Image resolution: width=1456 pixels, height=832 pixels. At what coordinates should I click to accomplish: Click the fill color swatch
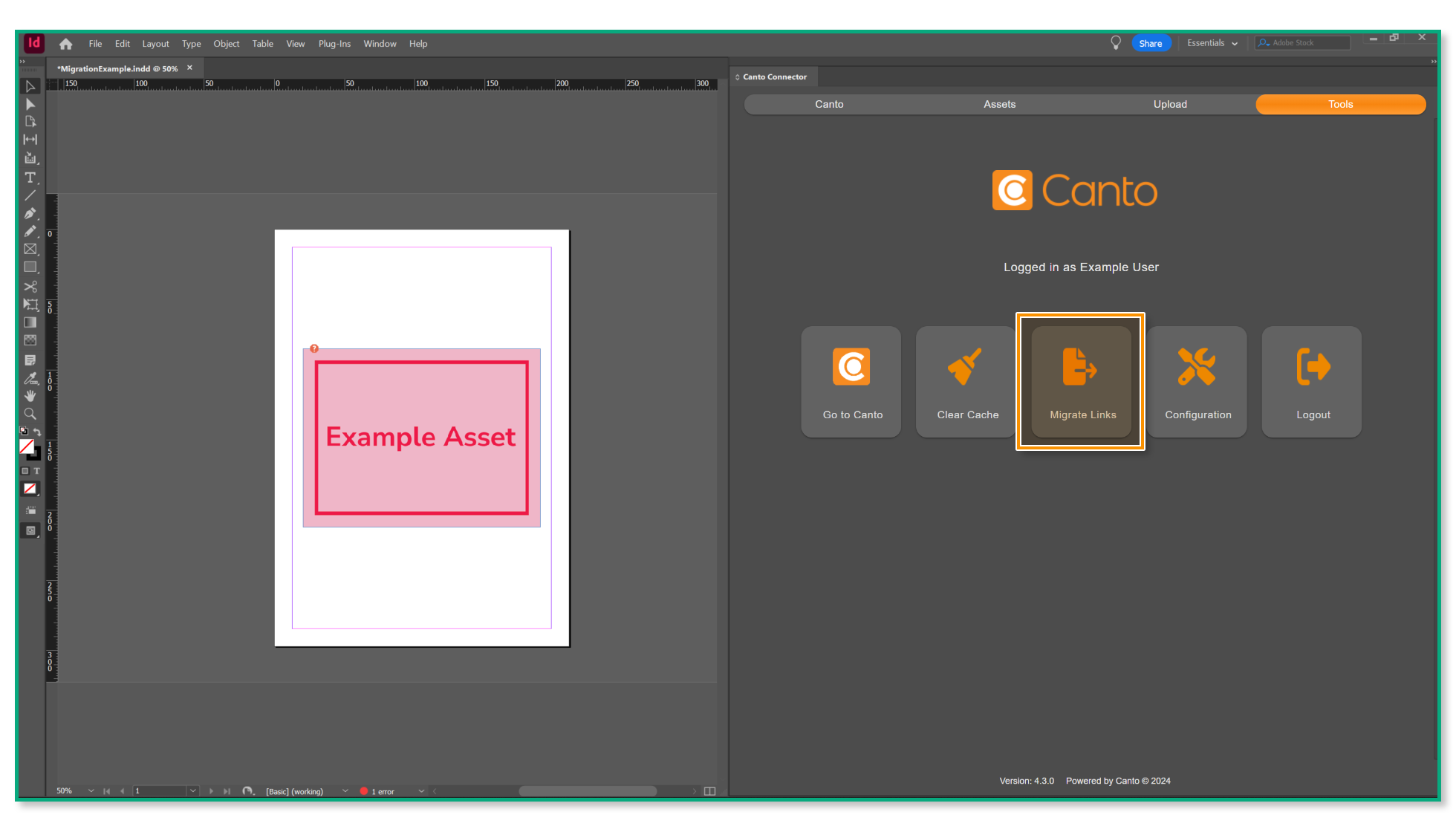coord(27,446)
